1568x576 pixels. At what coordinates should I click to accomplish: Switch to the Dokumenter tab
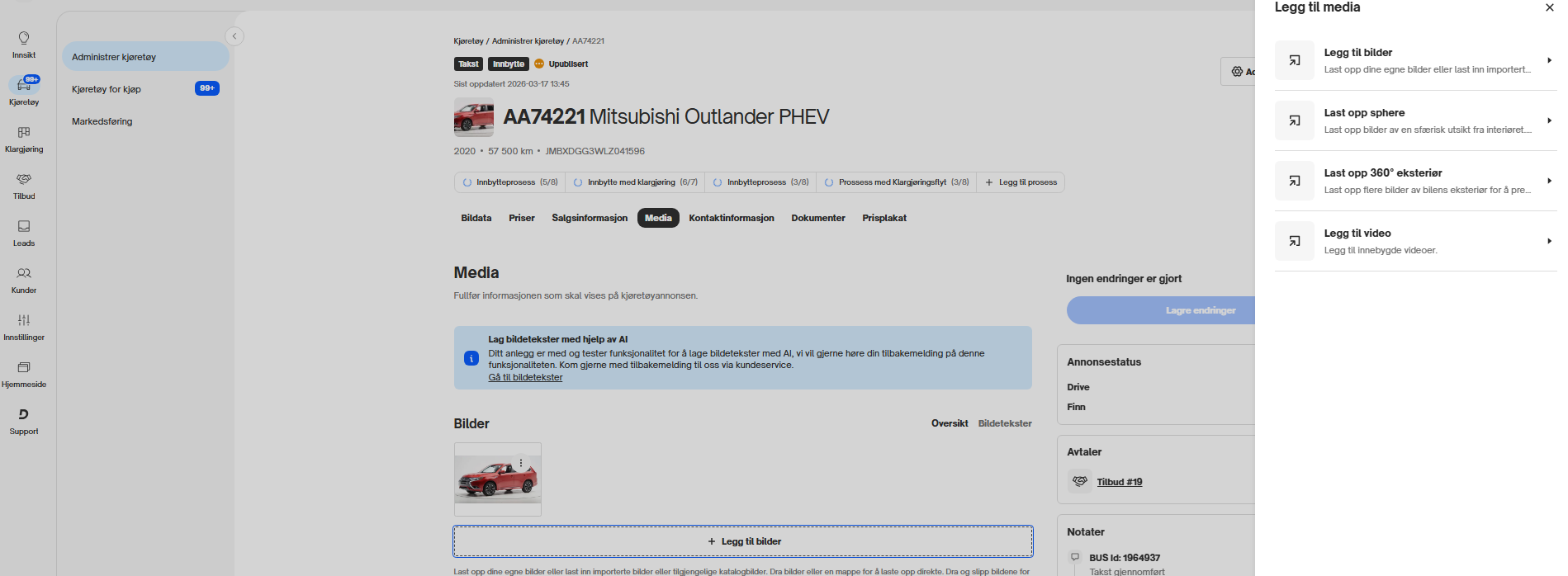click(817, 218)
